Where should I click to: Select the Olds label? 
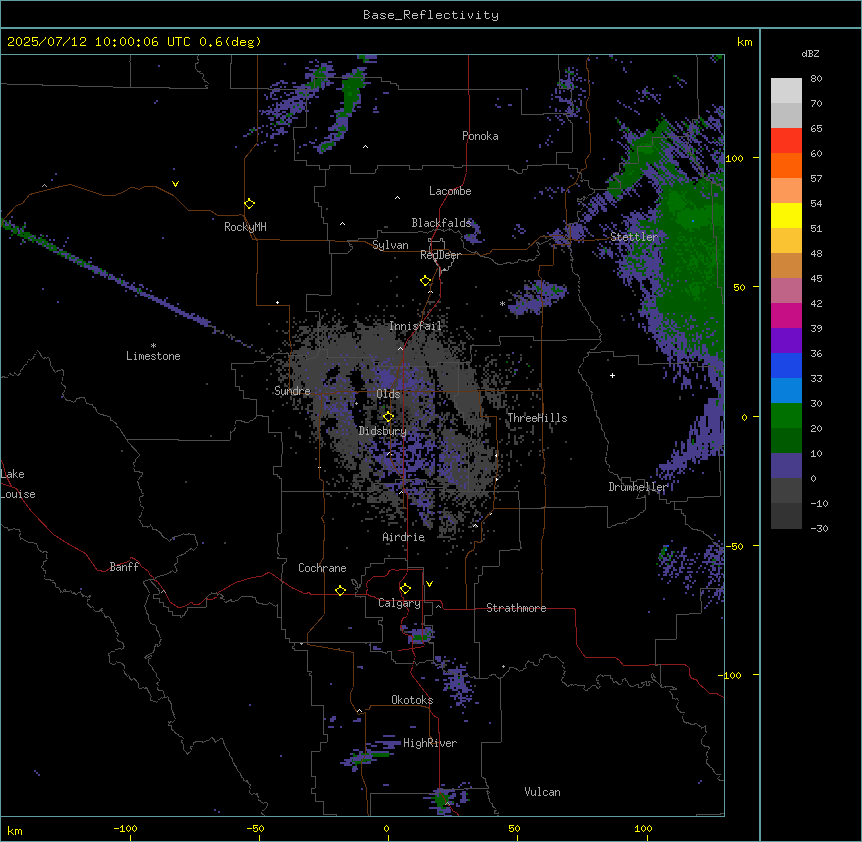pos(388,394)
